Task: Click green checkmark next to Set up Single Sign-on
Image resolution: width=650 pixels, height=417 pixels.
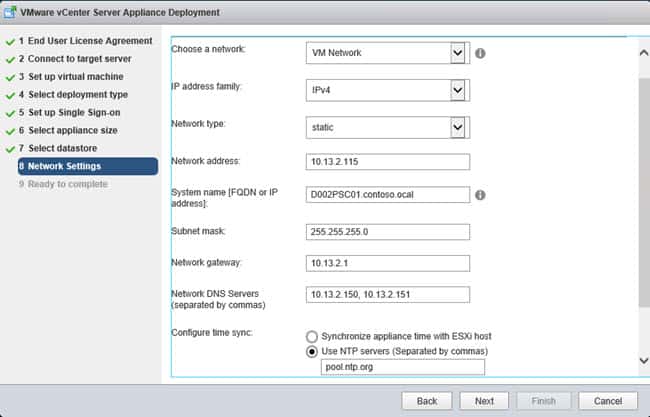Action: coord(10,113)
